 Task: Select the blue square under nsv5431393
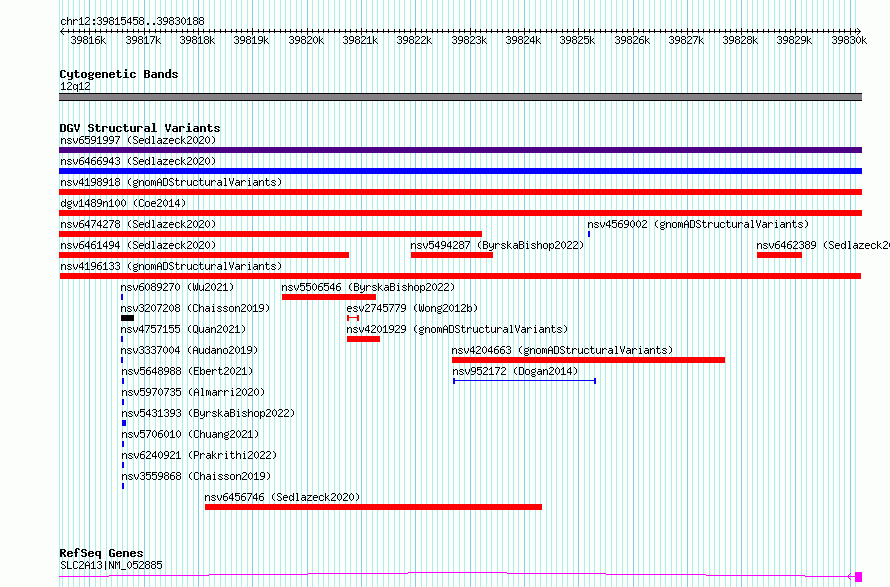tap(124, 423)
